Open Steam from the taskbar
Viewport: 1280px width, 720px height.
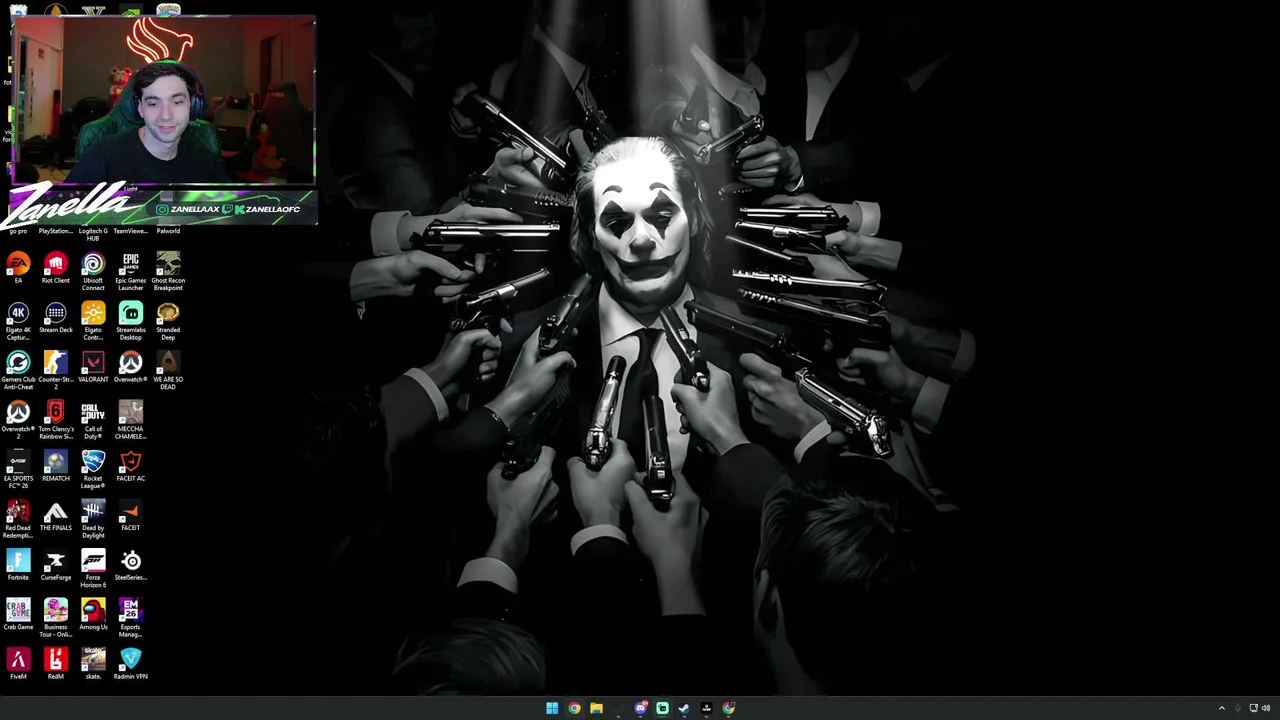684,708
